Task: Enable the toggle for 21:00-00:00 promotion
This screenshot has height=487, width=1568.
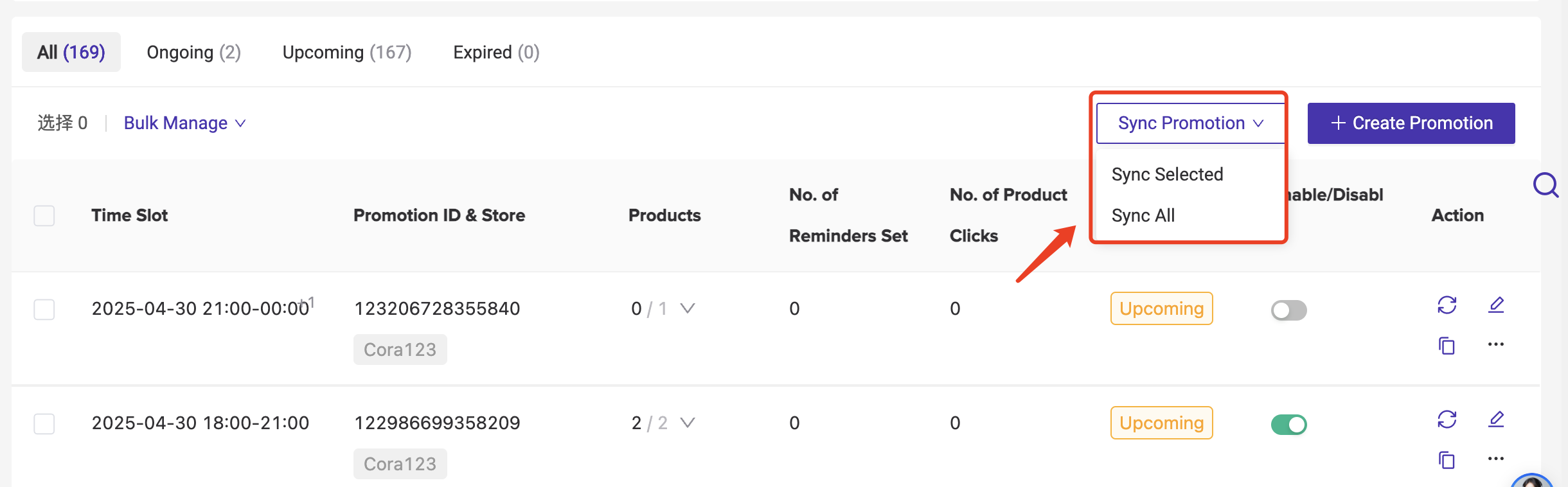Action: coord(1288,310)
